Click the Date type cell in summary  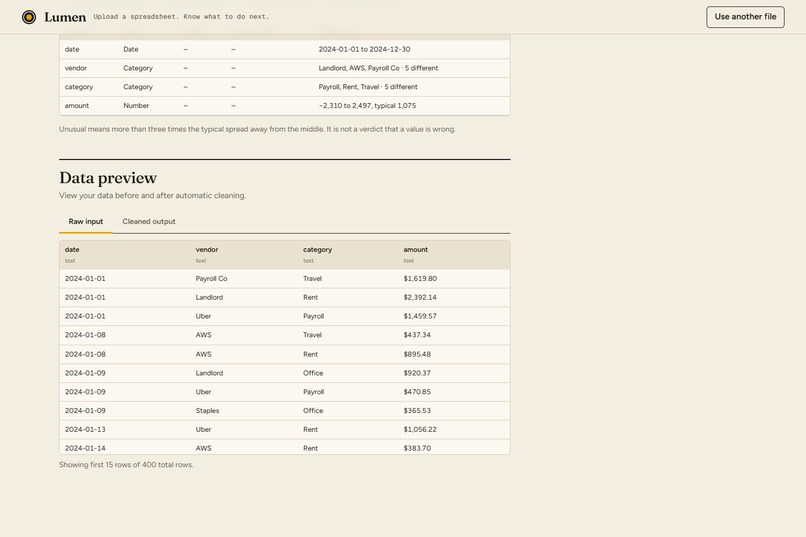tap(131, 49)
